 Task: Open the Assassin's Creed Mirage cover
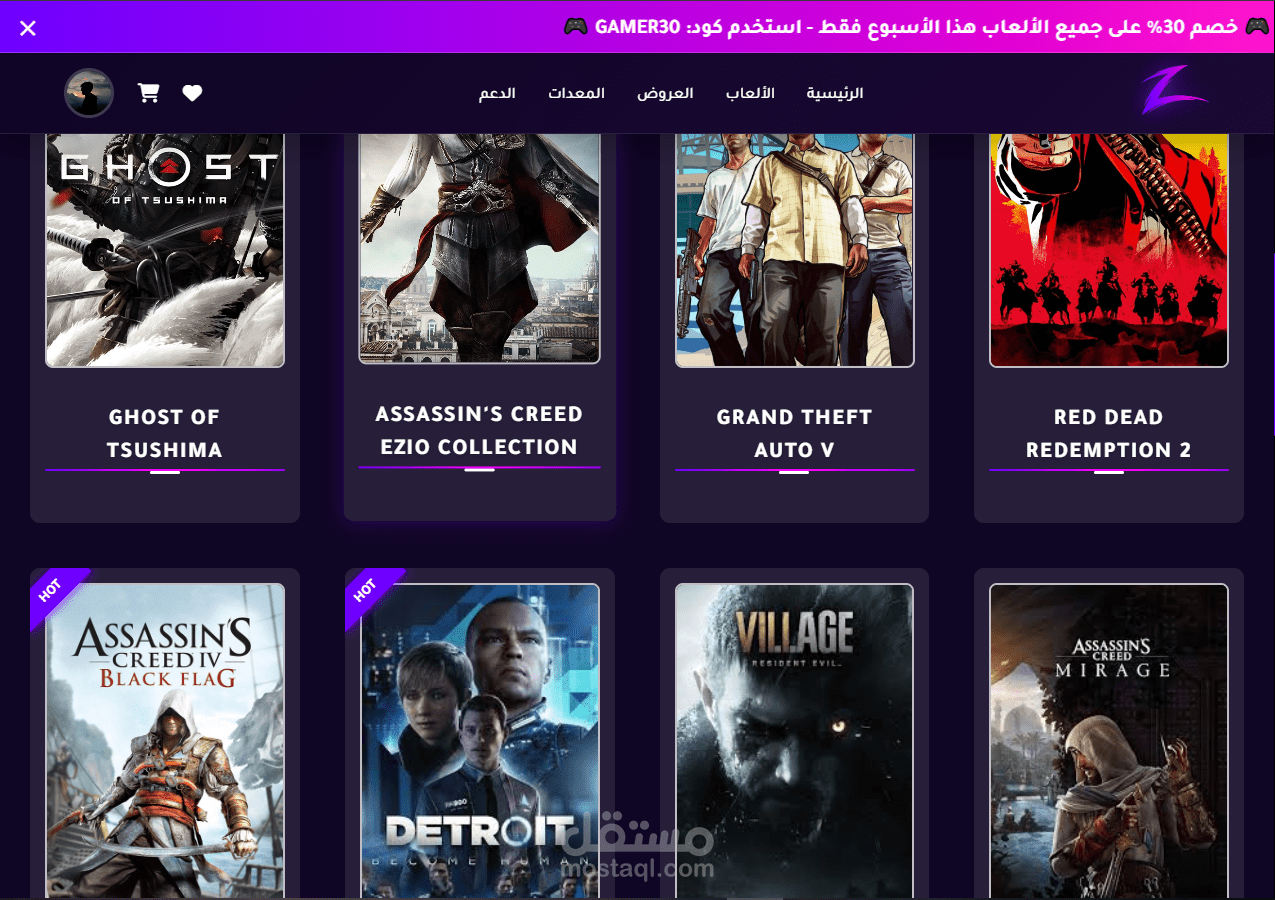pyautogui.click(x=1109, y=742)
